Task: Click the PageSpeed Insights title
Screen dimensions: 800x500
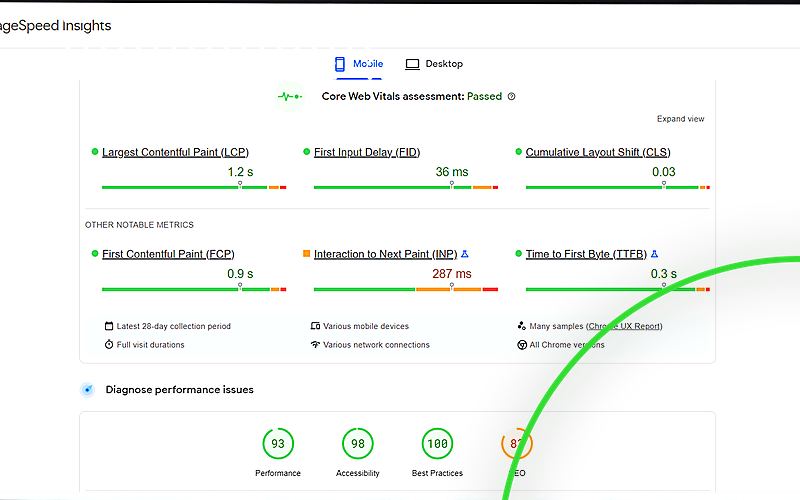Action: [x=55, y=26]
